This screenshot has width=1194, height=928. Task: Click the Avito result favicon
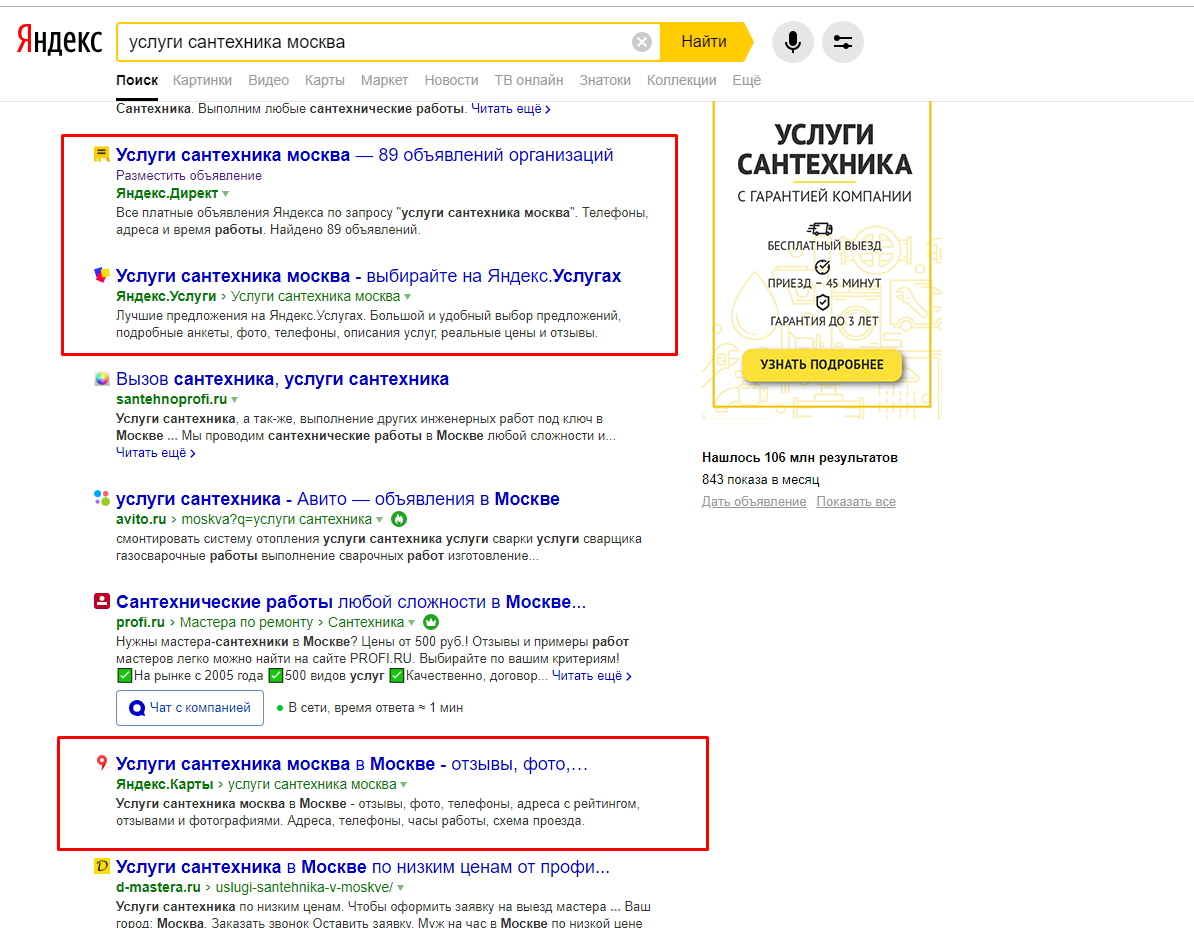[101, 498]
